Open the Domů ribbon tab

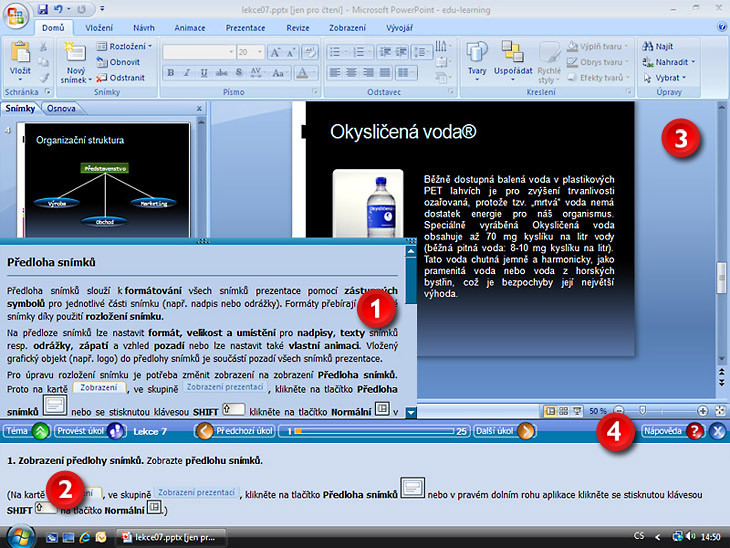coord(53,28)
